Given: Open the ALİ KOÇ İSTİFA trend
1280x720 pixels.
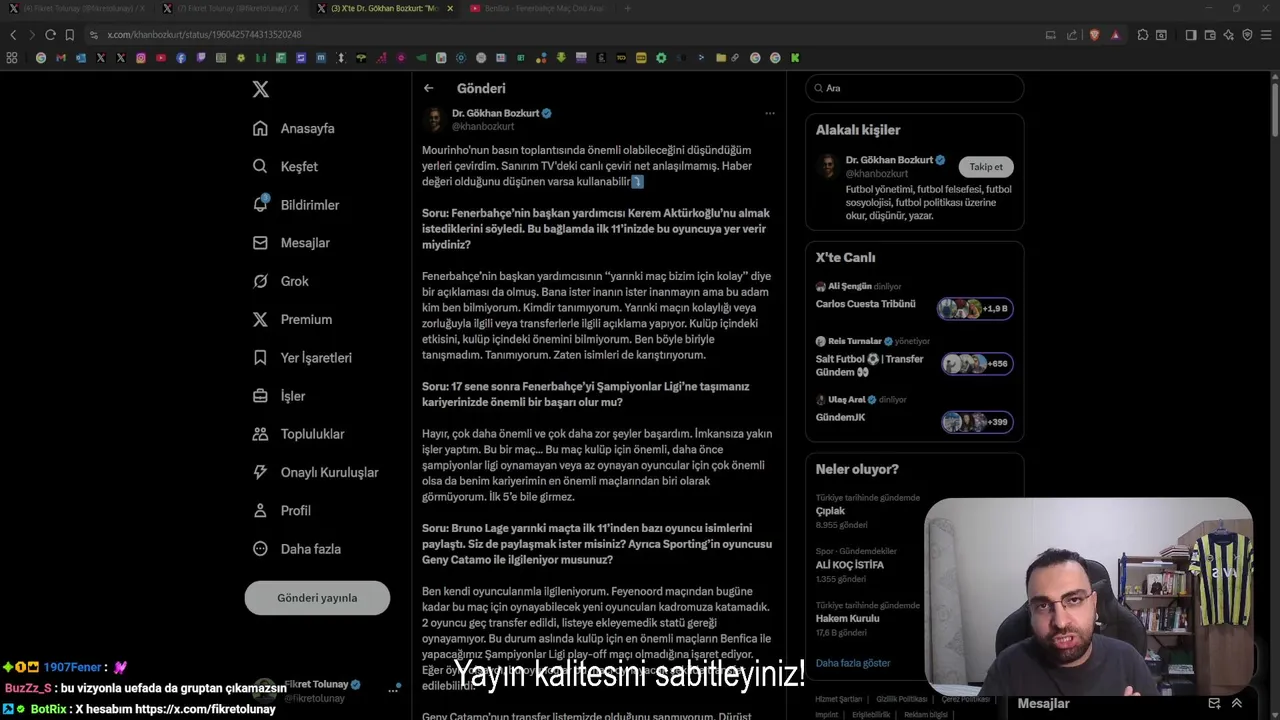Looking at the screenshot, I should click(x=850, y=565).
